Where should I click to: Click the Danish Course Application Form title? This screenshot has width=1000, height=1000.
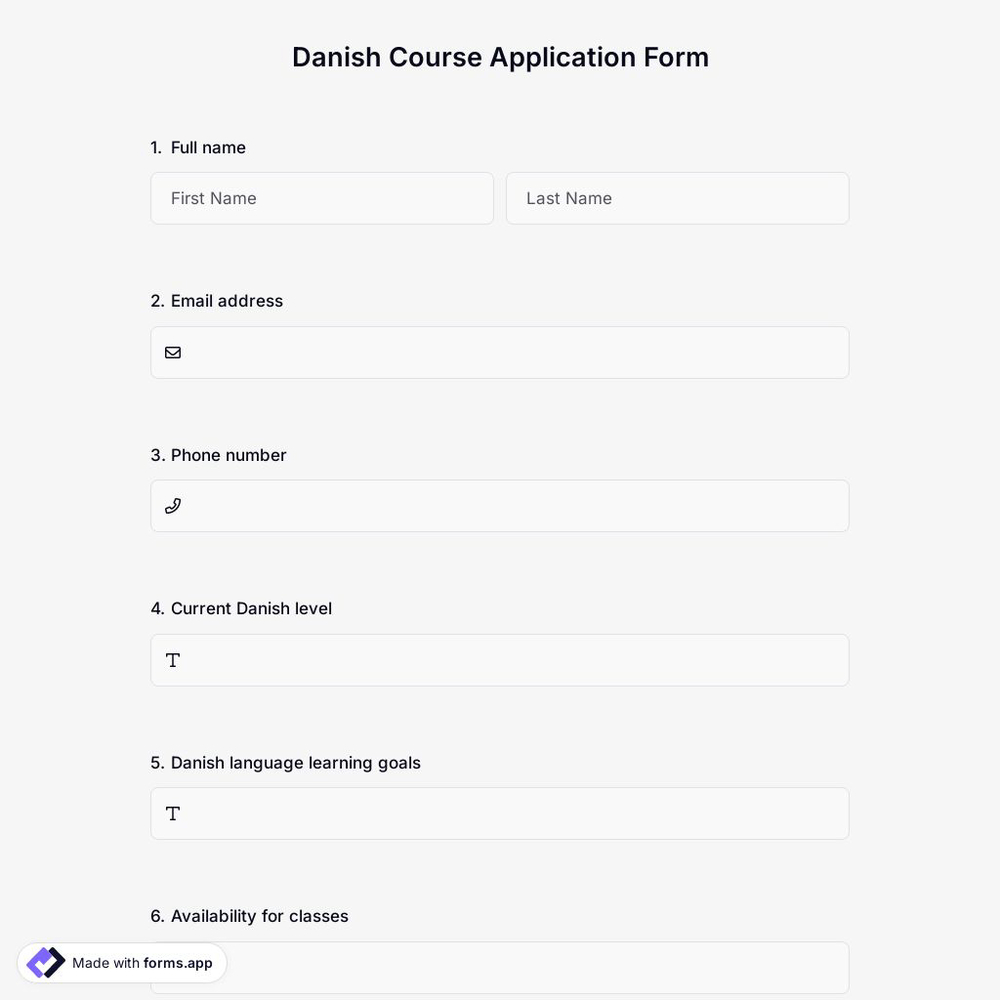coord(500,57)
